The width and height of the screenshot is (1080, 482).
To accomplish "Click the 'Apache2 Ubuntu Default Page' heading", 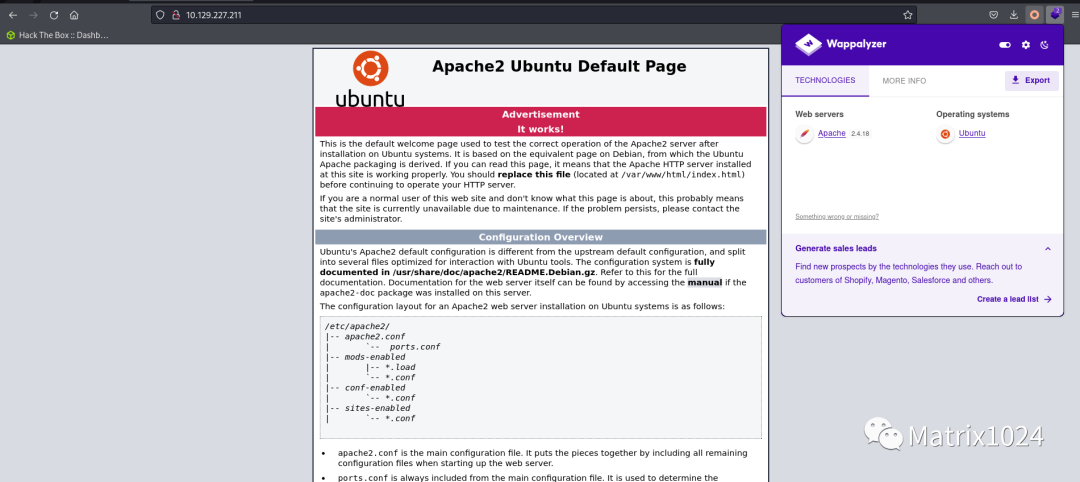I will coord(559,67).
